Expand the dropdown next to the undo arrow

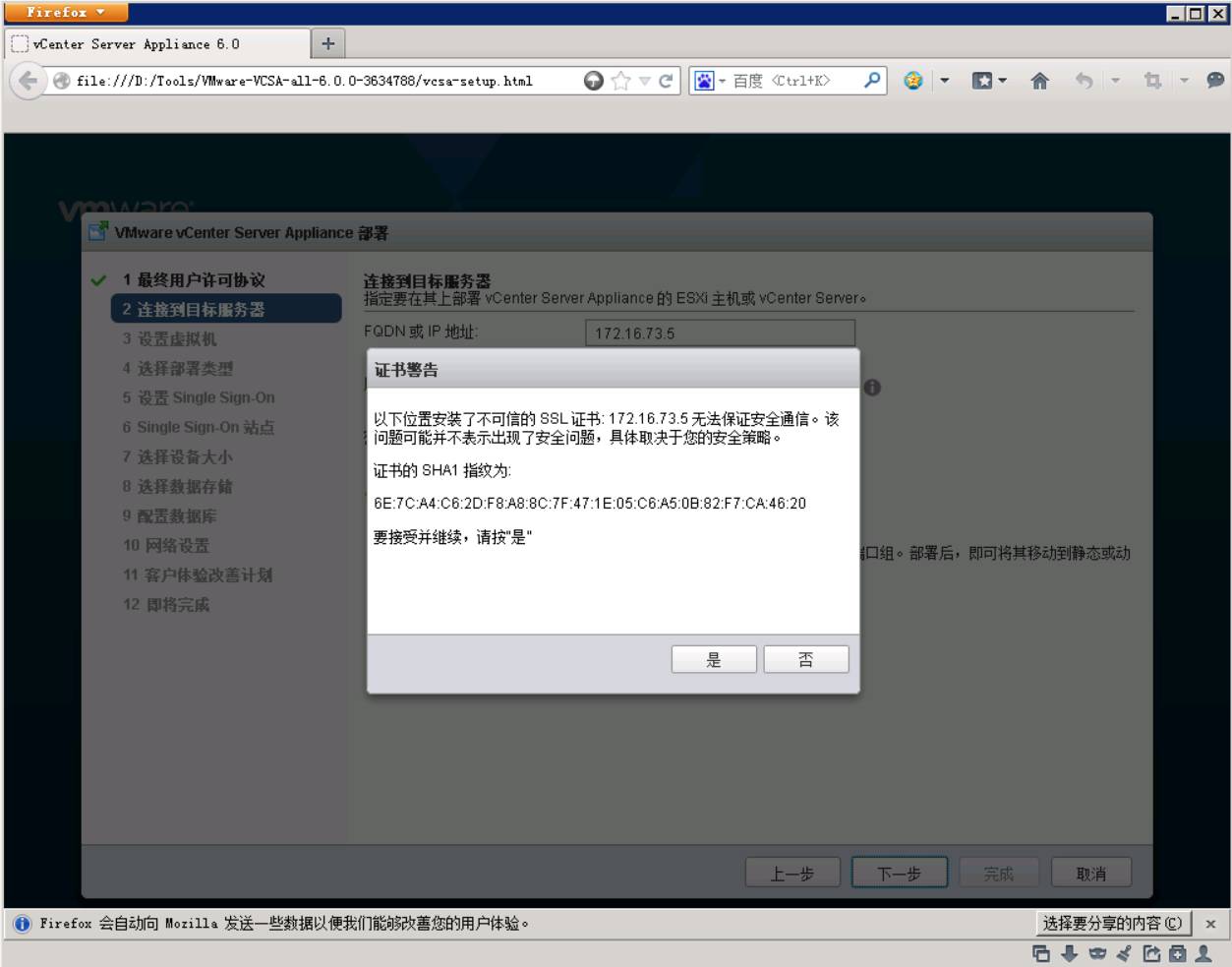pos(1115,81)
